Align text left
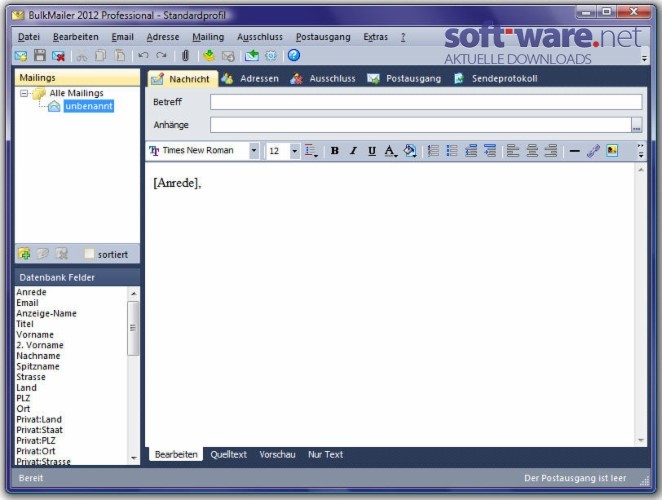The image size is (662, 500). tap(513, 151)
